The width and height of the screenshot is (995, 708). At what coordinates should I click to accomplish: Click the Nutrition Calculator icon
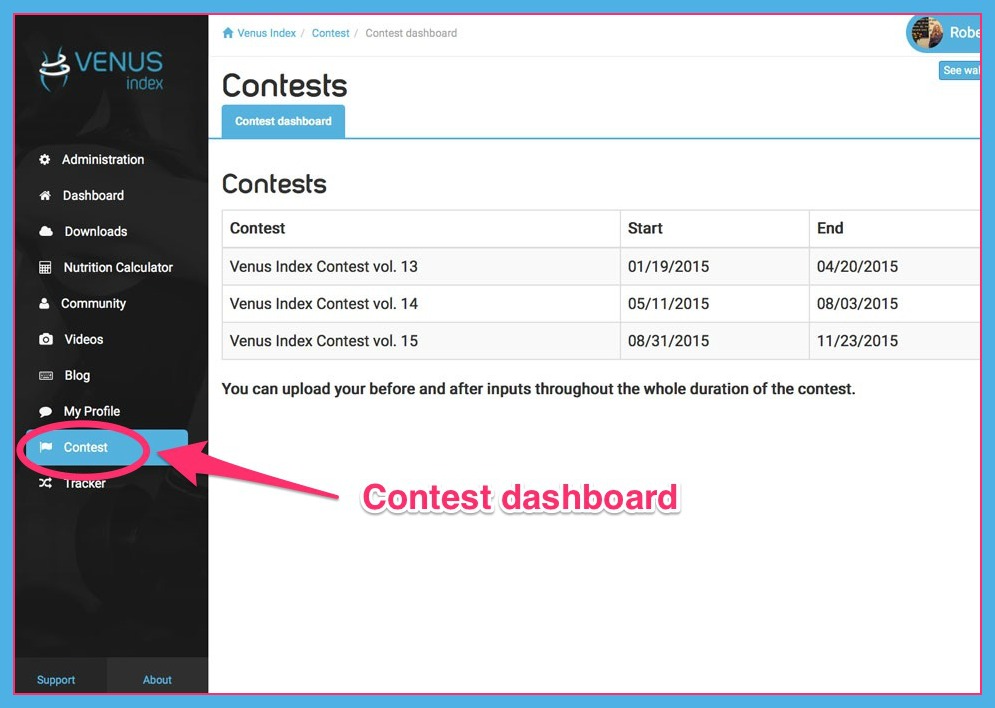point(45,268)
